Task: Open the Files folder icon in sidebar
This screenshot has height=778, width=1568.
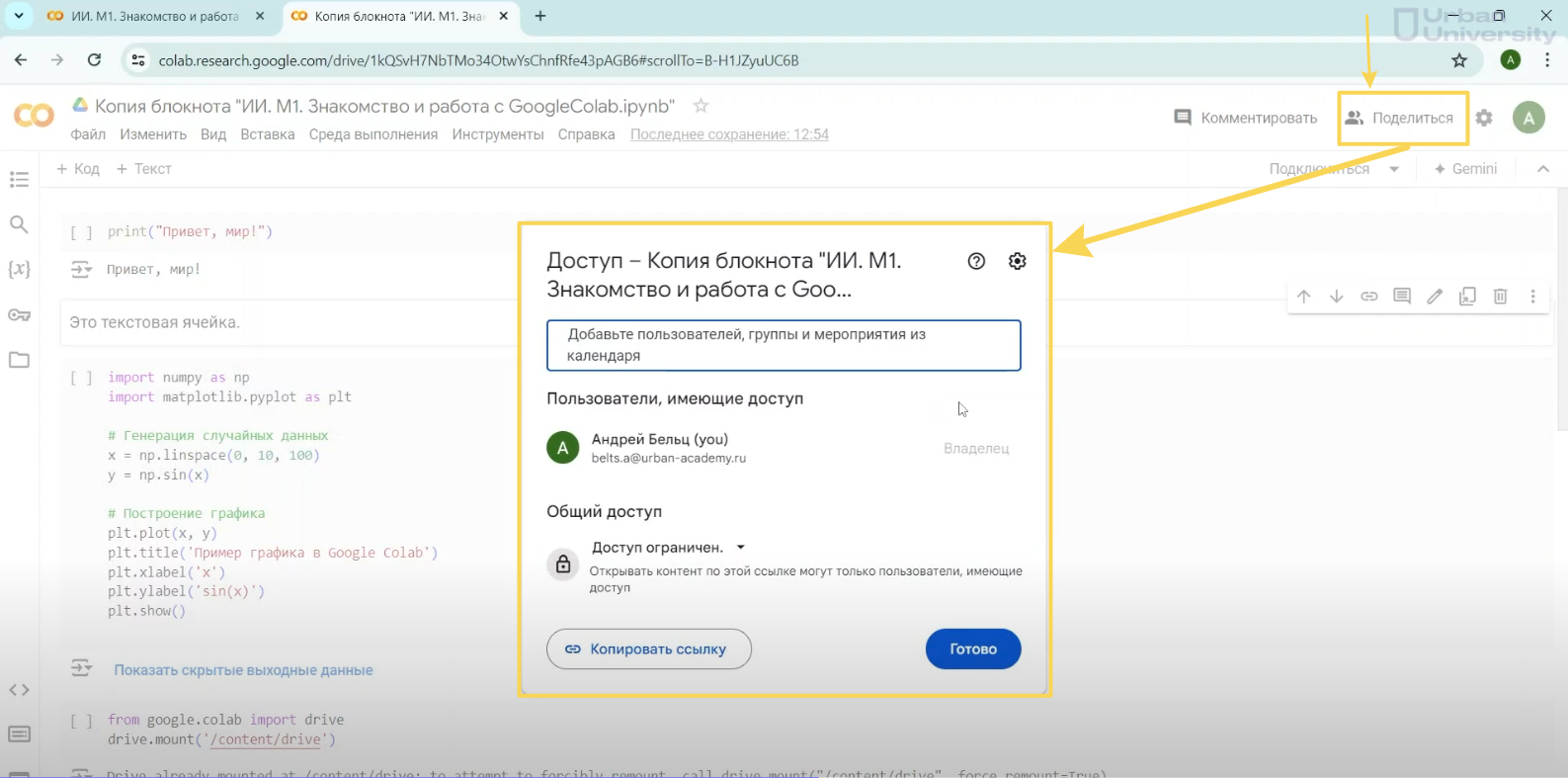Action: point(19,360)
